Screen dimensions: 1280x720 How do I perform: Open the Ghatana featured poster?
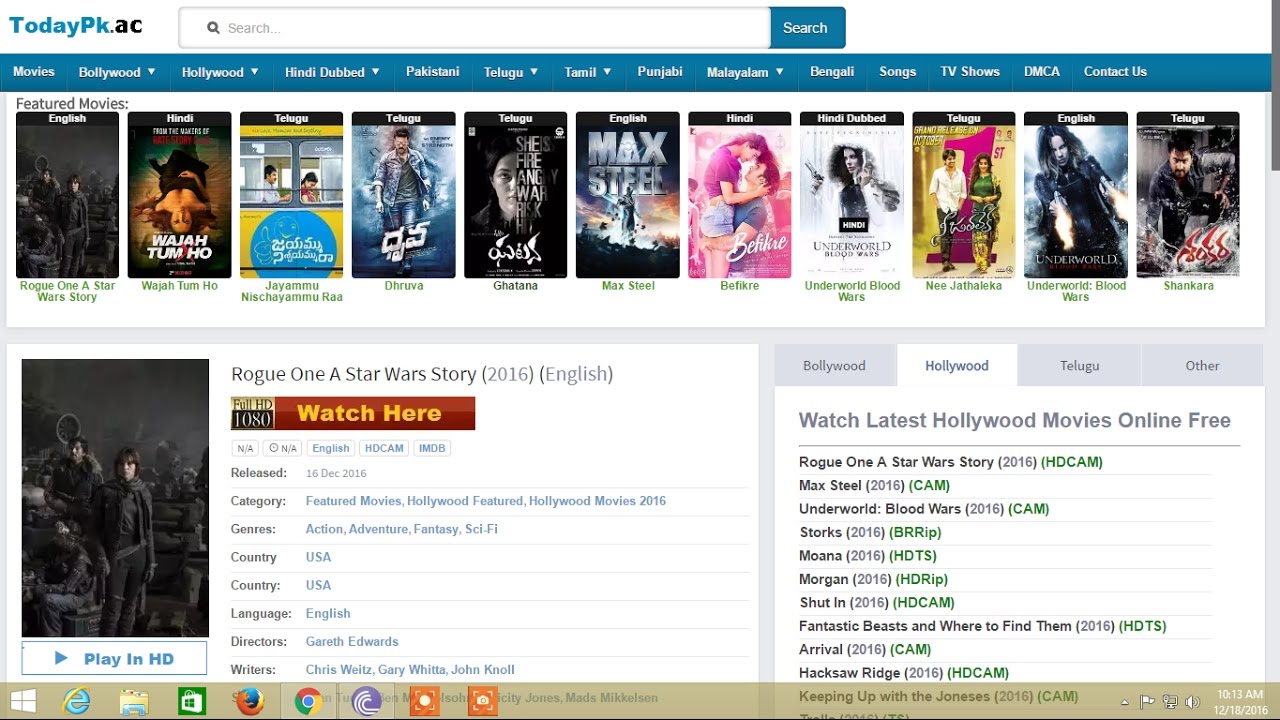pos(515,195)
